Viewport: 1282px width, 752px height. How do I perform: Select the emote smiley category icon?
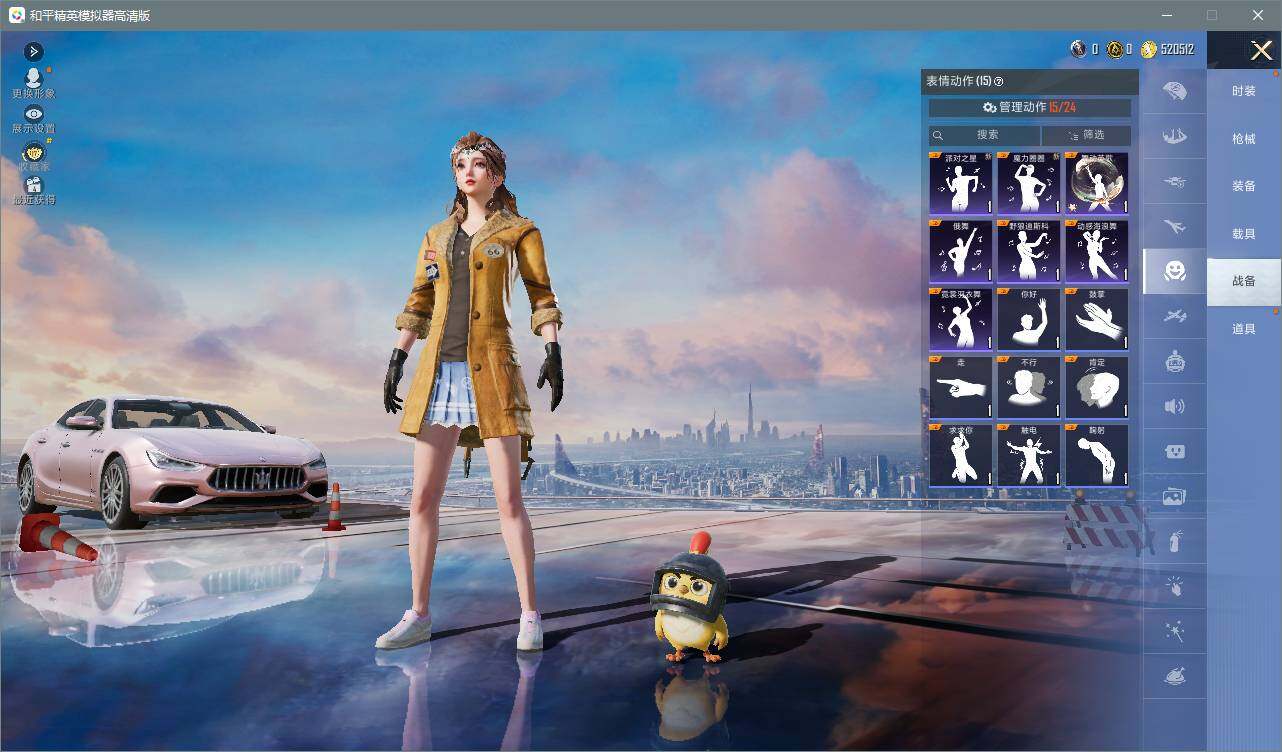coord(1175,271)
